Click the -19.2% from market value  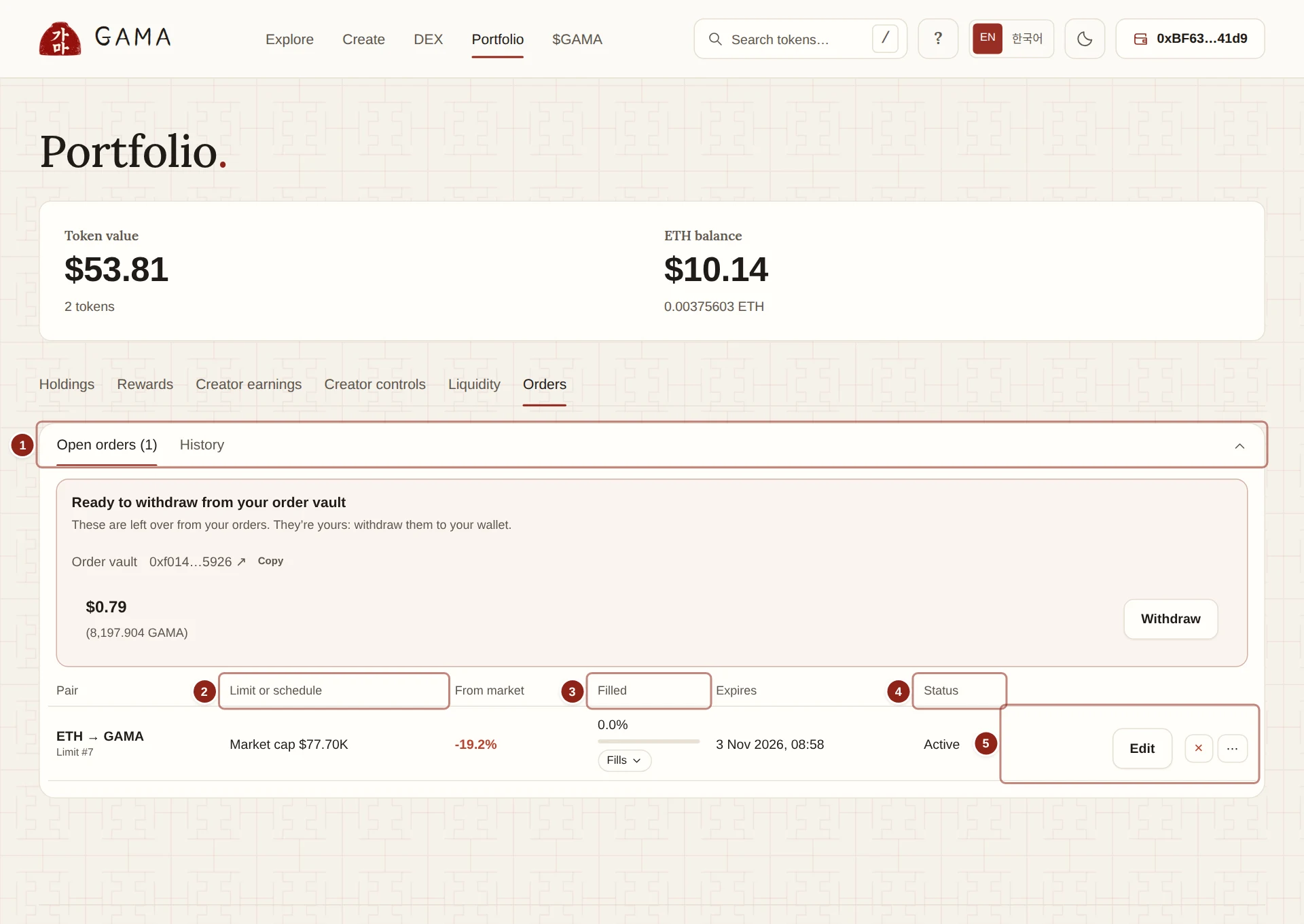coord(475,744)
